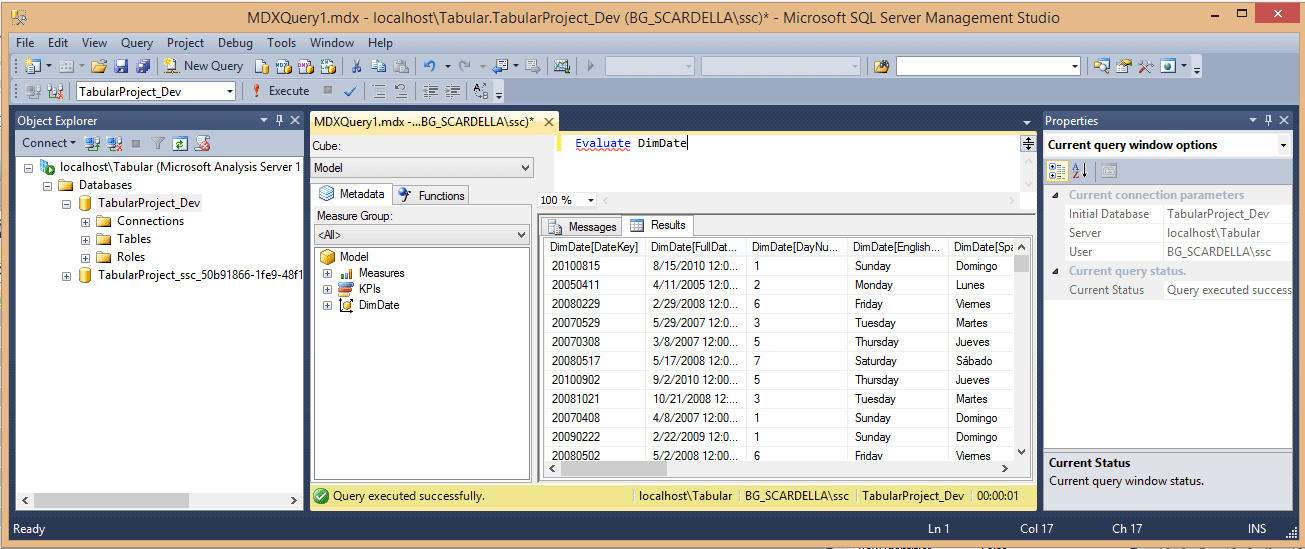Open the Connect dropdown in Object Explorer
This screenshot has height=549, width=1305.
tap(49, 143)
